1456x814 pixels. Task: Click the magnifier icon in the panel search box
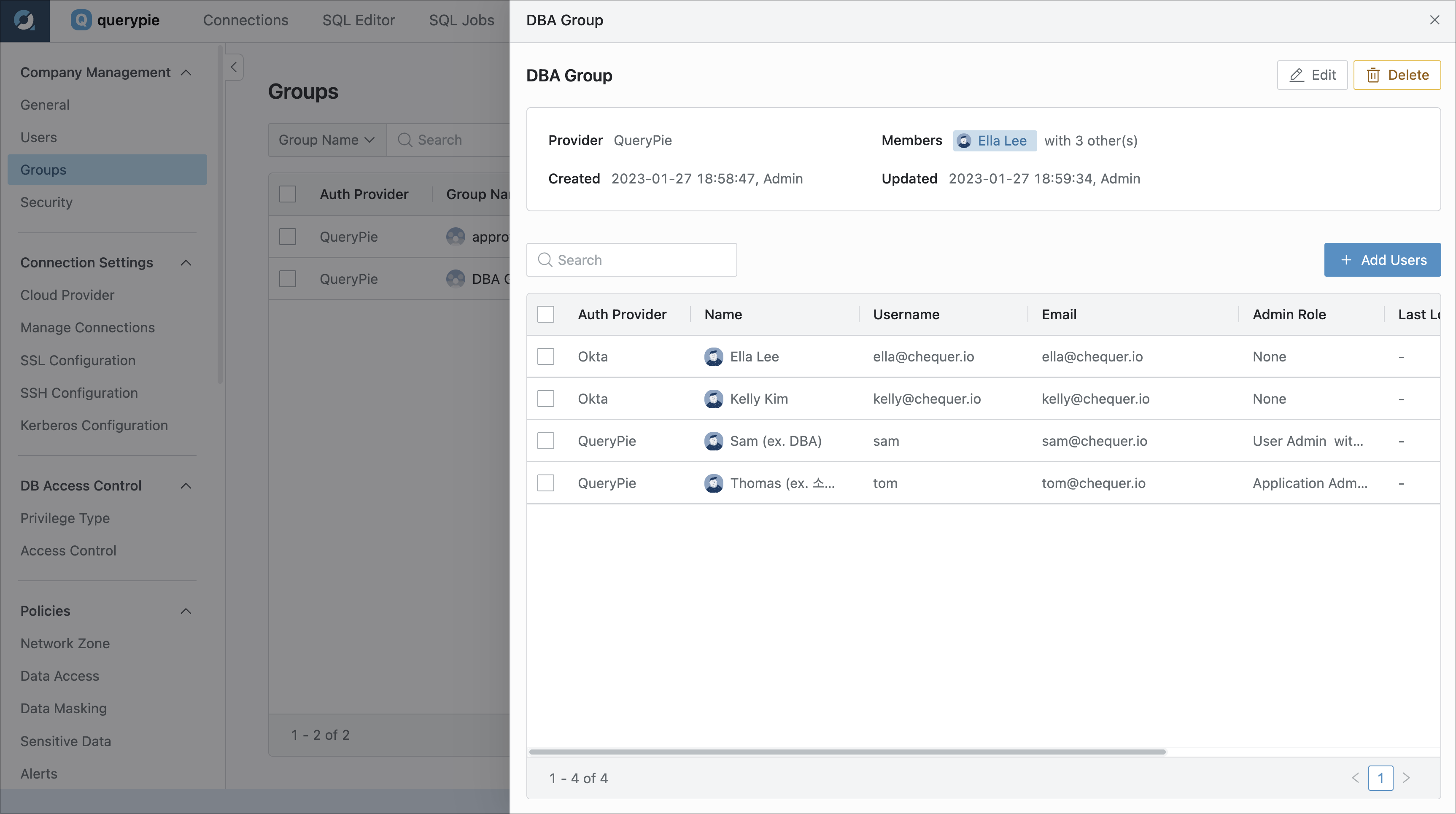click(x=545, y=260)
